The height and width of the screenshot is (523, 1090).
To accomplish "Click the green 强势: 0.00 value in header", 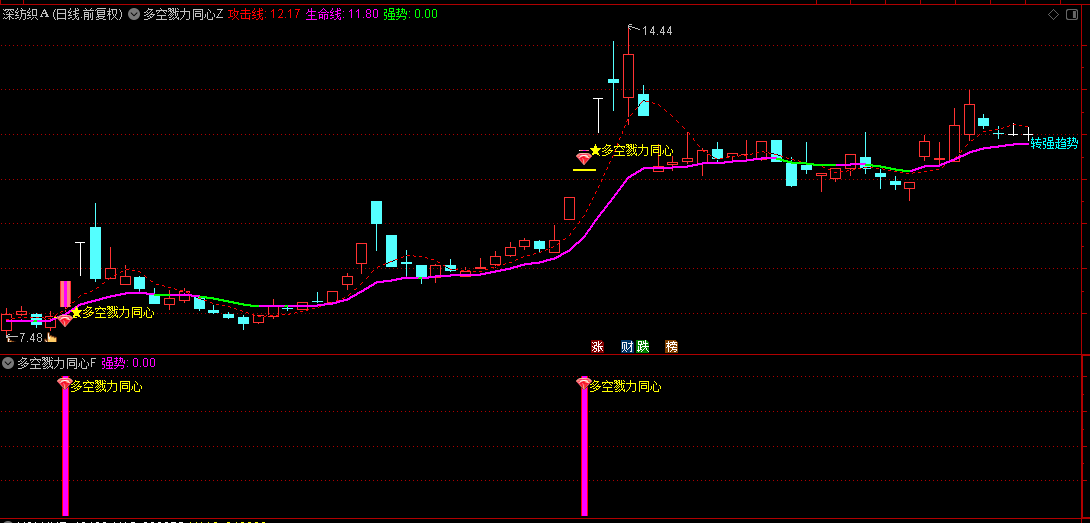I will [410, 14].
